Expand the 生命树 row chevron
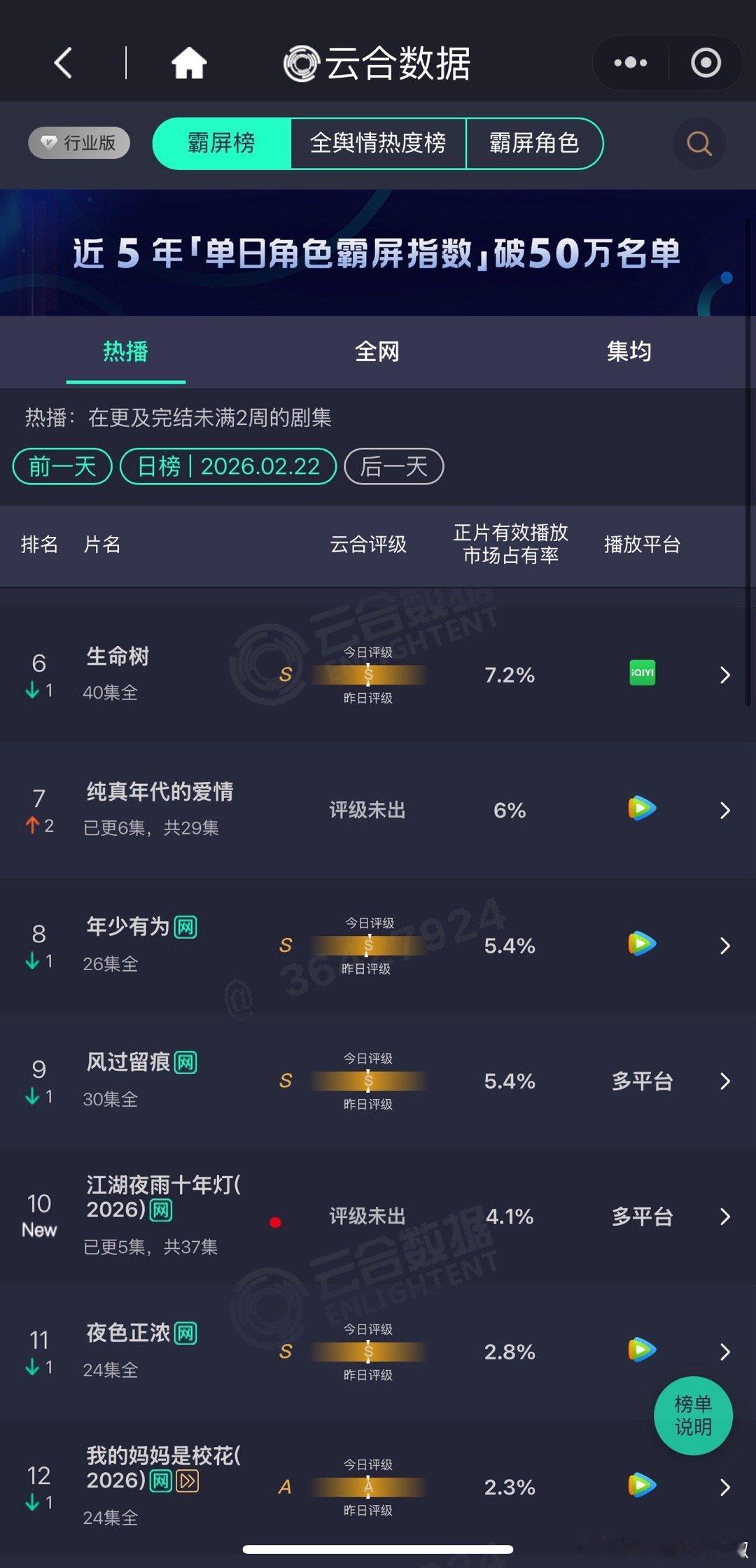 point(725,675)
